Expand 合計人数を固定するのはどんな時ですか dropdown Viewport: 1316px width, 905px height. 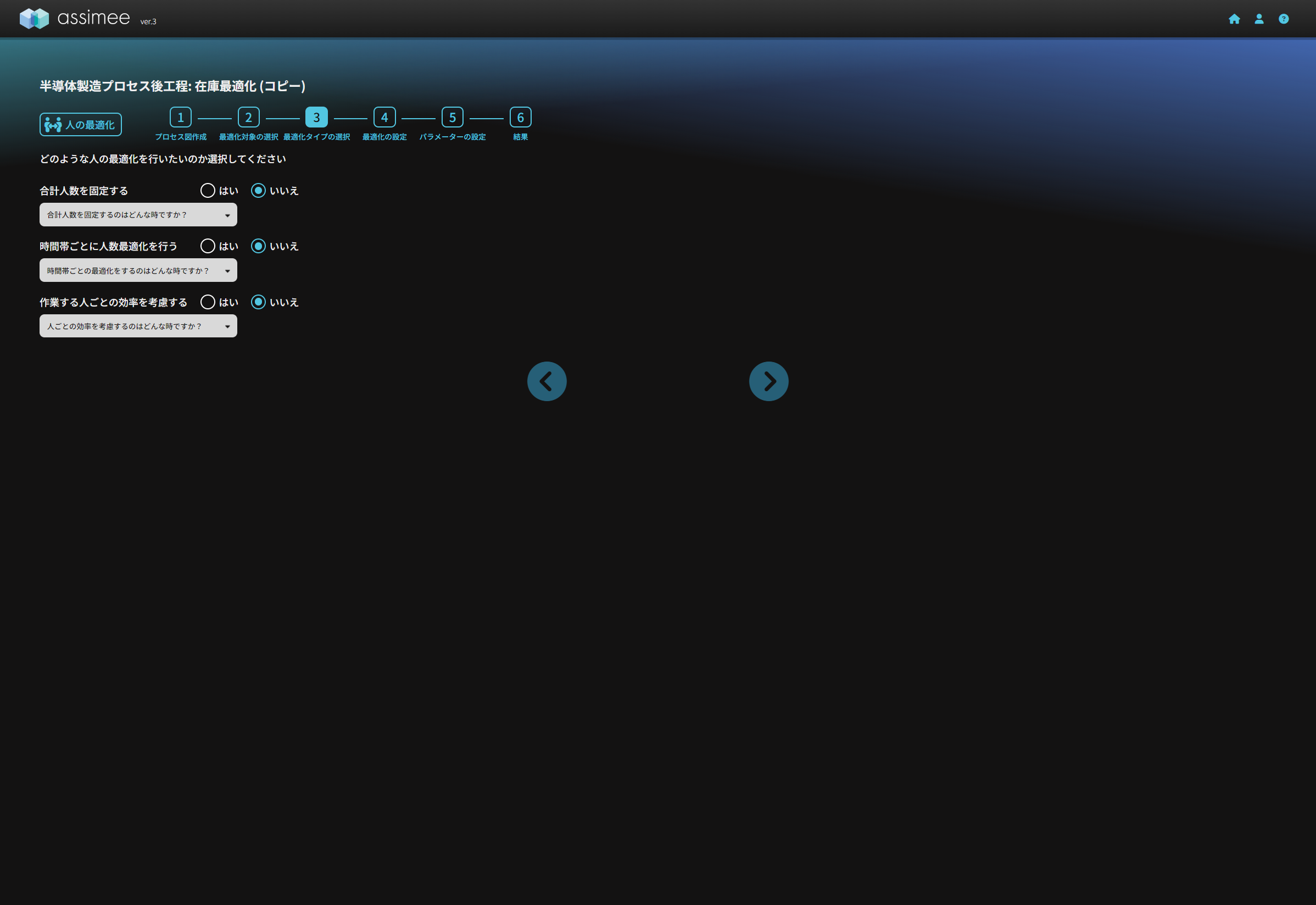tap(138, 215)
